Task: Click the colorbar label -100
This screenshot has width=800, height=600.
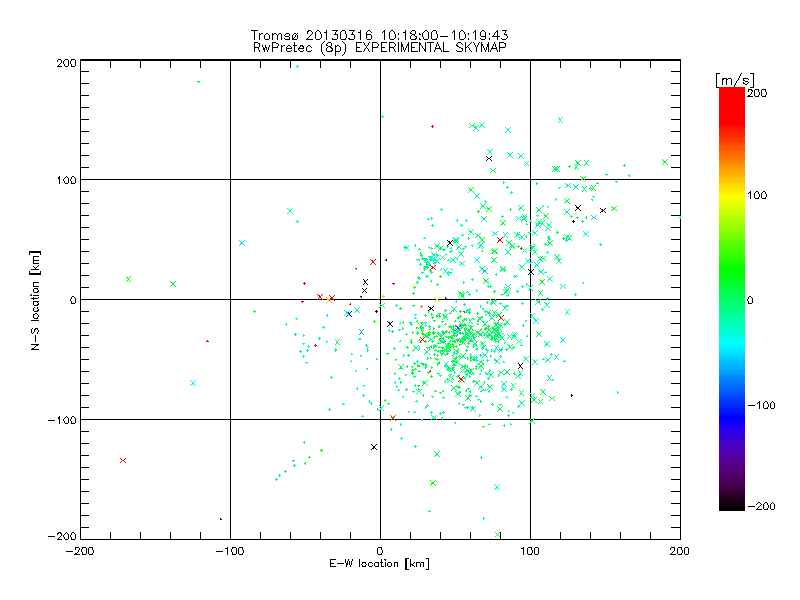Action: (x=761, y=405)
